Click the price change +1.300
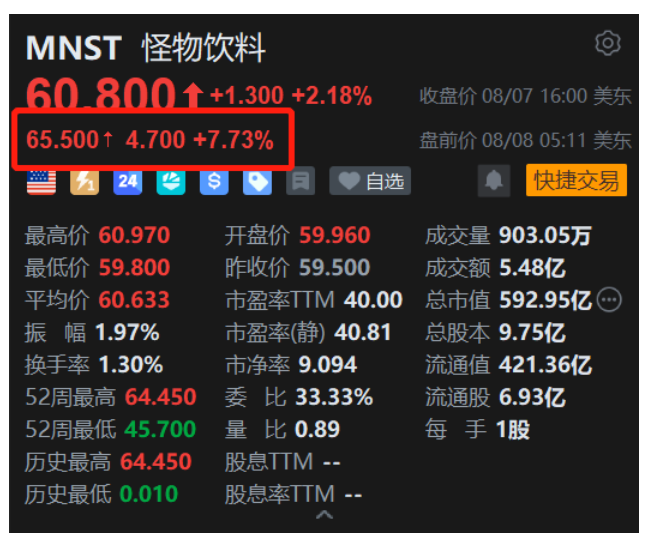Image resolution: width=647 pixels, height=548 pixels. [247, 96]
